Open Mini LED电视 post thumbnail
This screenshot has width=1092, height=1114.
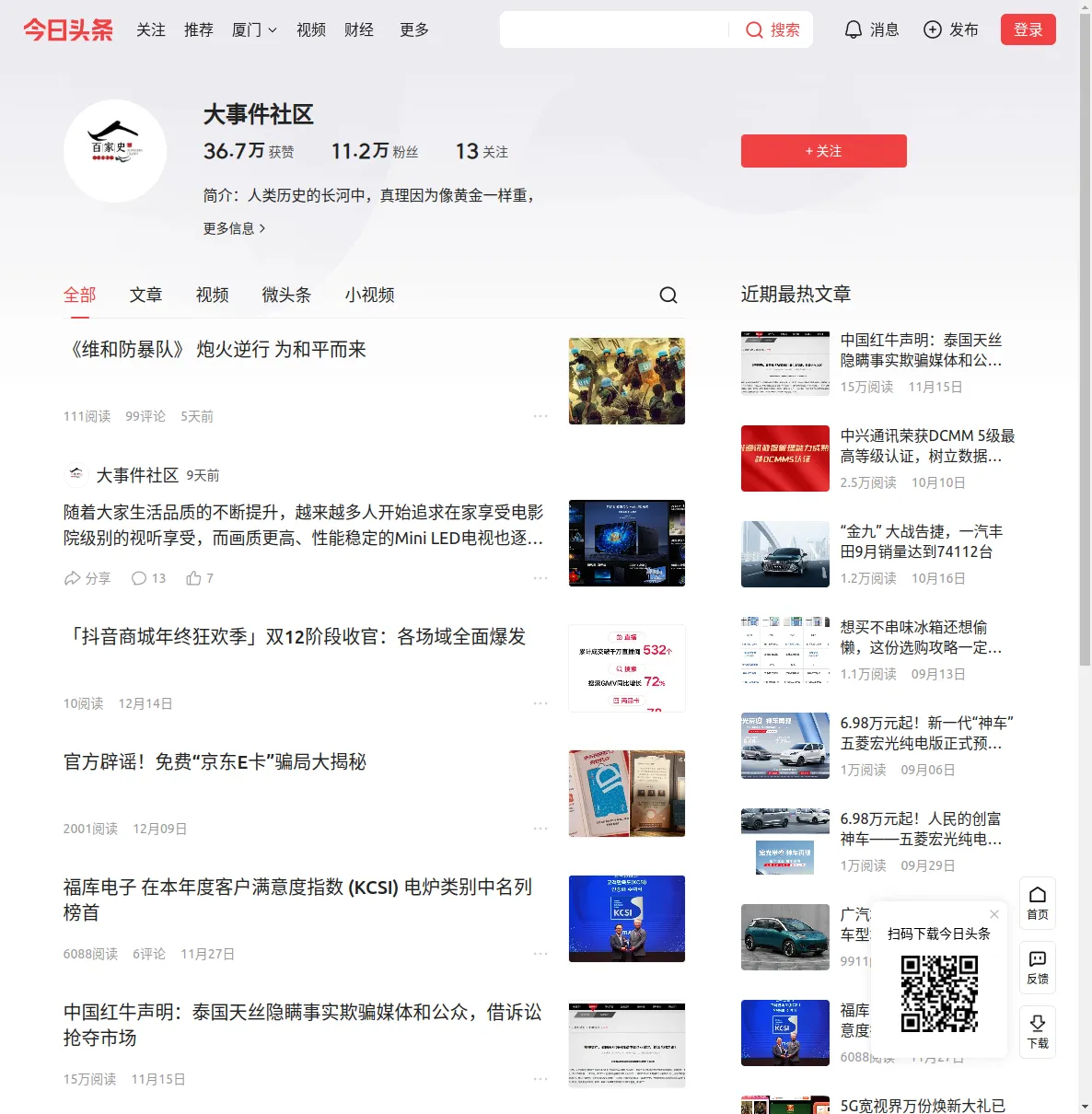627,543
